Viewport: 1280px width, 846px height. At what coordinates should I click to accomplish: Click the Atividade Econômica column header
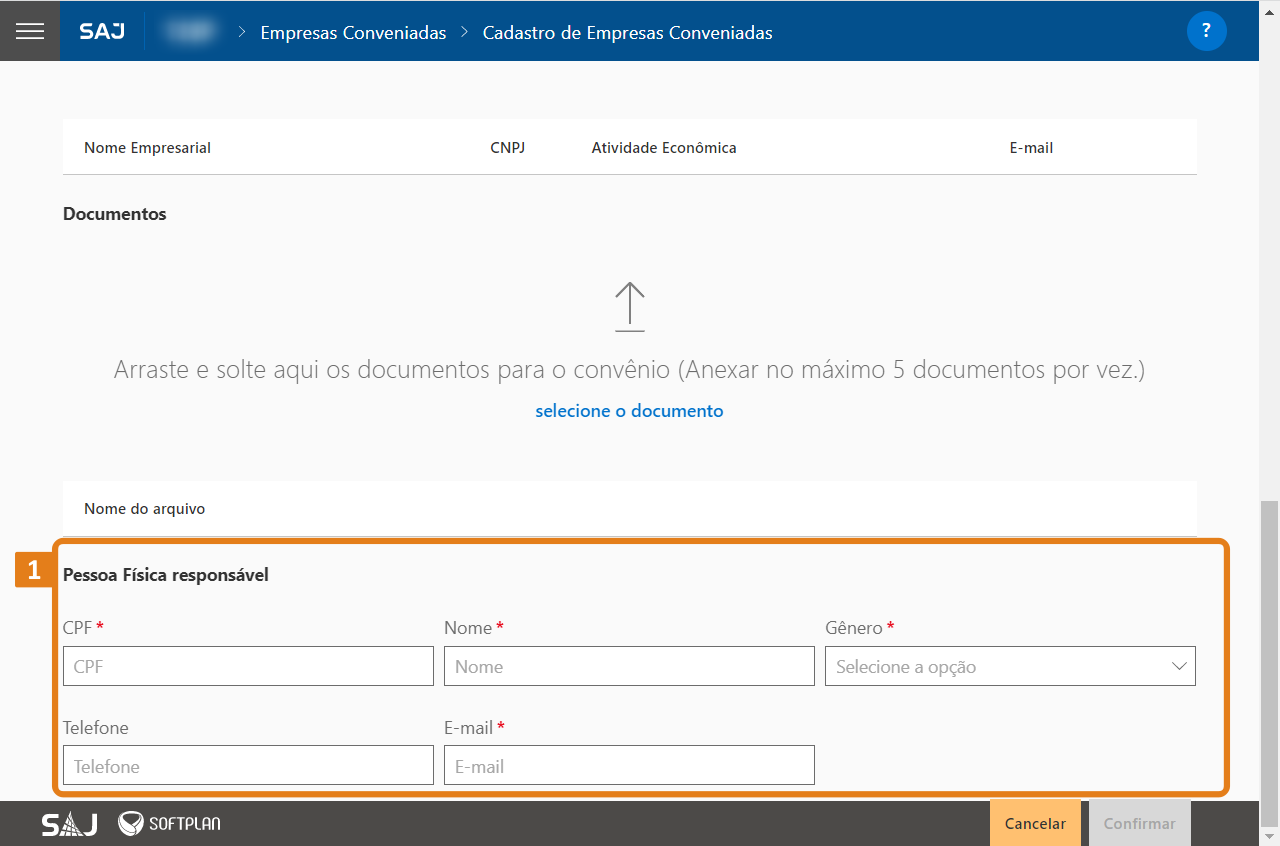[x=664, y=148]
